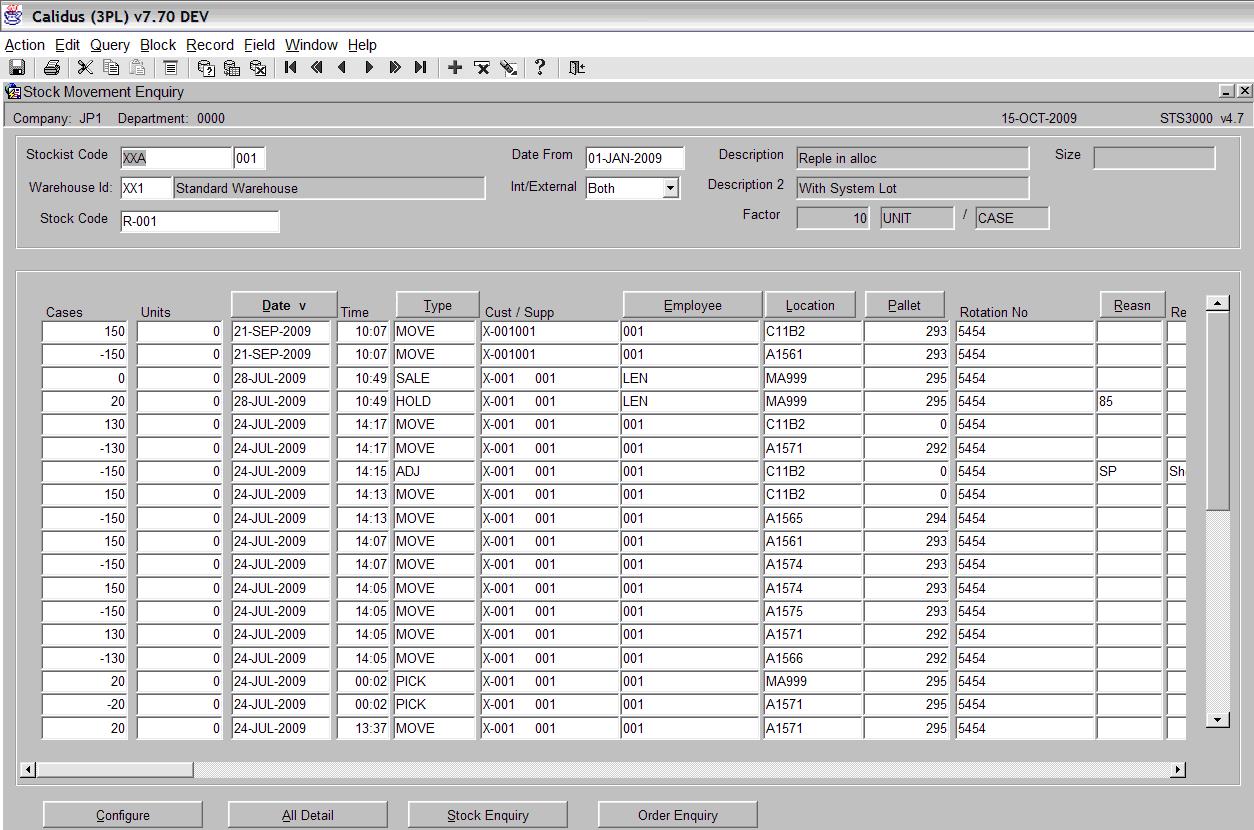Click the list of values icon
Viewport: 1254px width, 830px height.
[x=171, y=68]
